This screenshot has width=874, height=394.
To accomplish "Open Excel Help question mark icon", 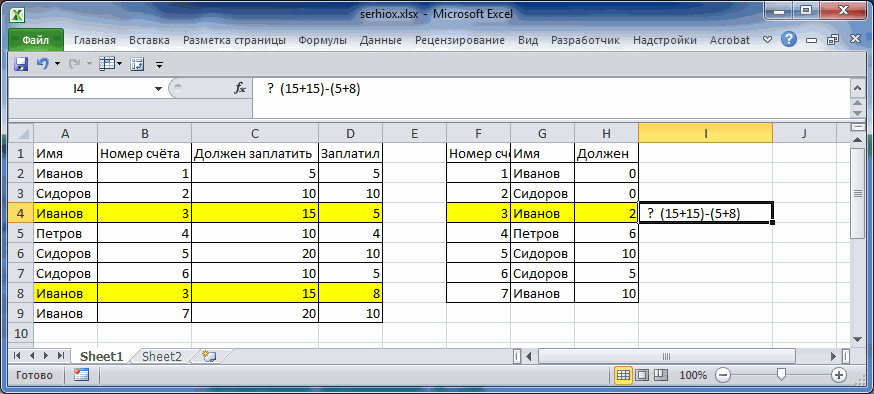I will coord(788,40).
